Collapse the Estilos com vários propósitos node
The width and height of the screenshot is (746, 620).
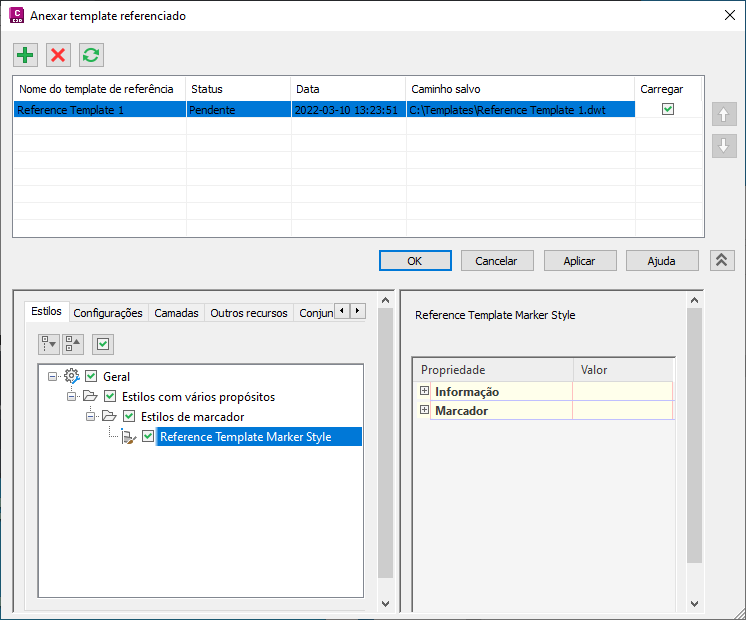click(71, 396)
